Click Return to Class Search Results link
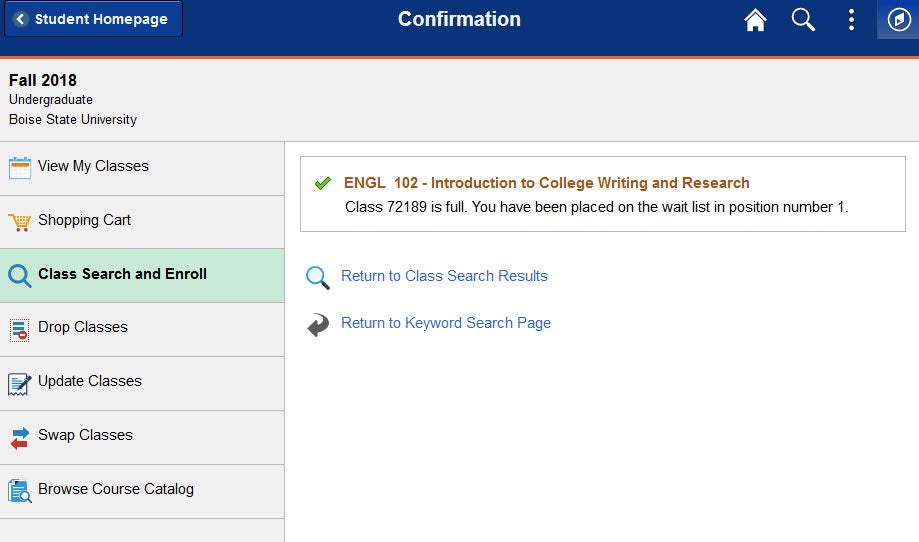Image resolution: width=919 pixels, height=542 pixels. 444,276
